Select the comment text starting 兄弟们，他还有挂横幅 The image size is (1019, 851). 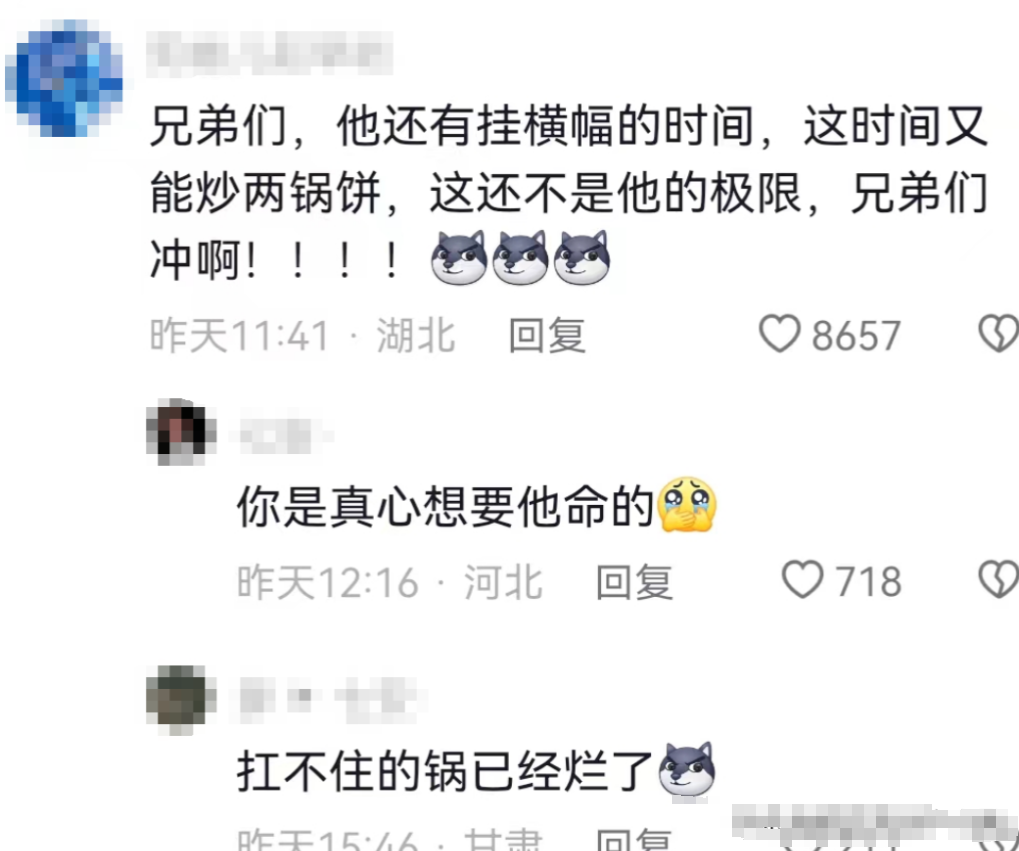pos(569,193)
